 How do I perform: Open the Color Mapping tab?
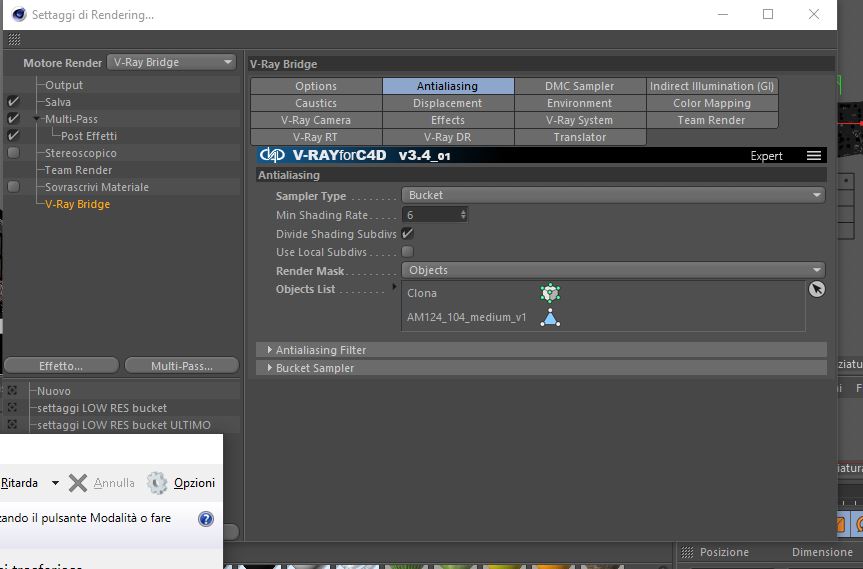(x=712, y=103)
